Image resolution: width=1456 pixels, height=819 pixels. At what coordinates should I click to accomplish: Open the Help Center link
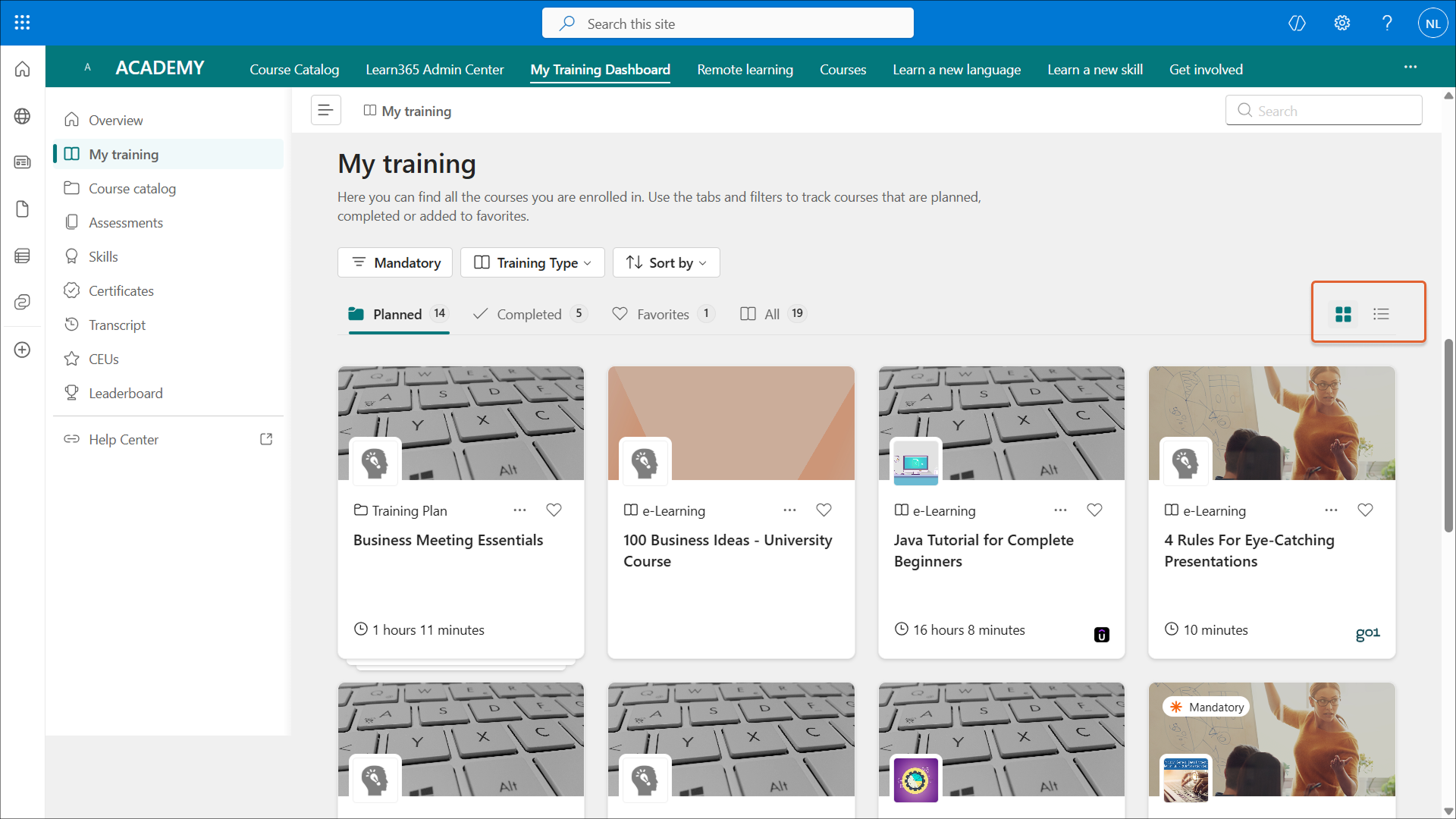[x=124, y=439]
